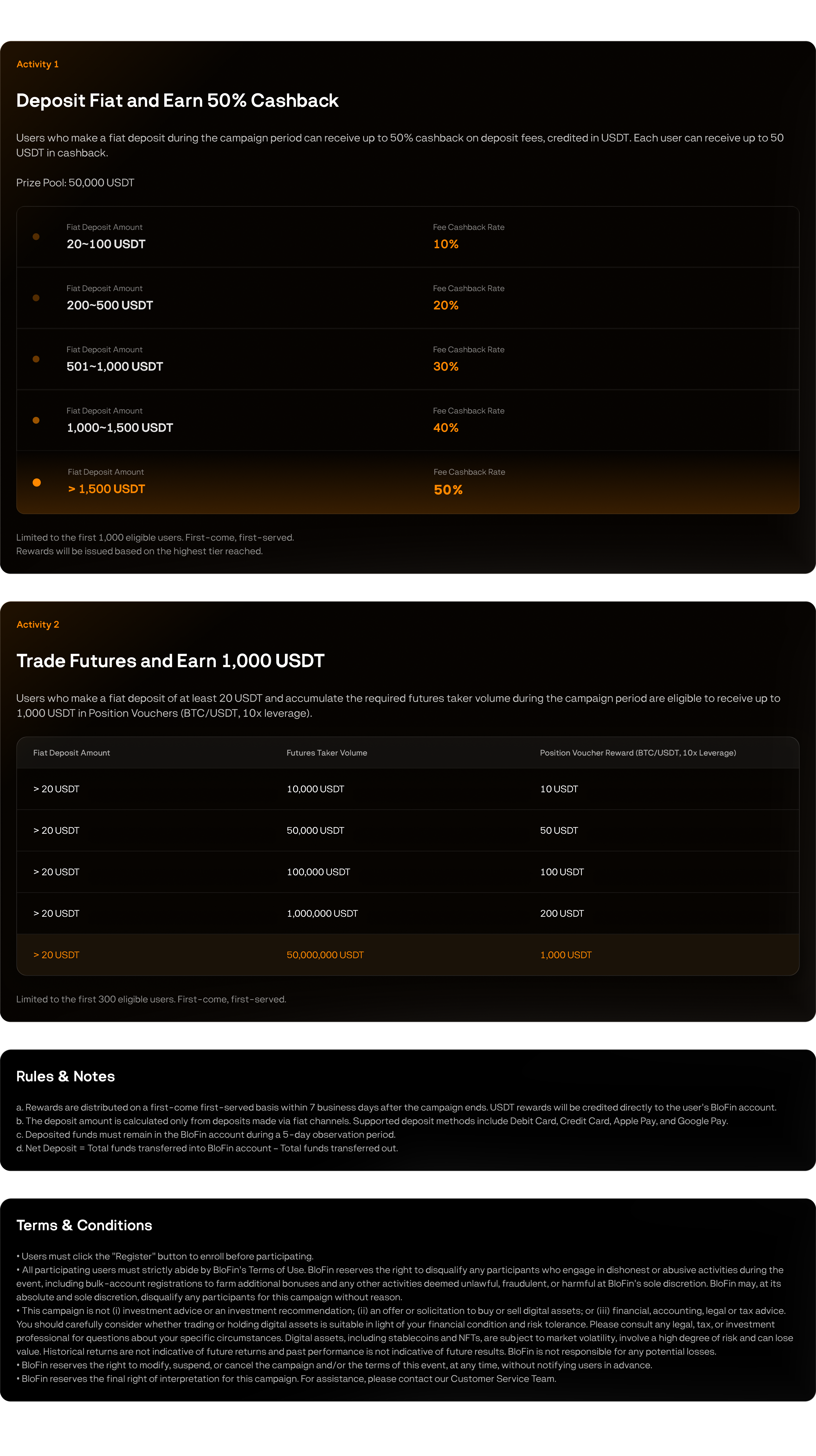Click the Position Voucher Reward column header
Viewport: 816px width, 1456px height.
(x=638, y=753)
